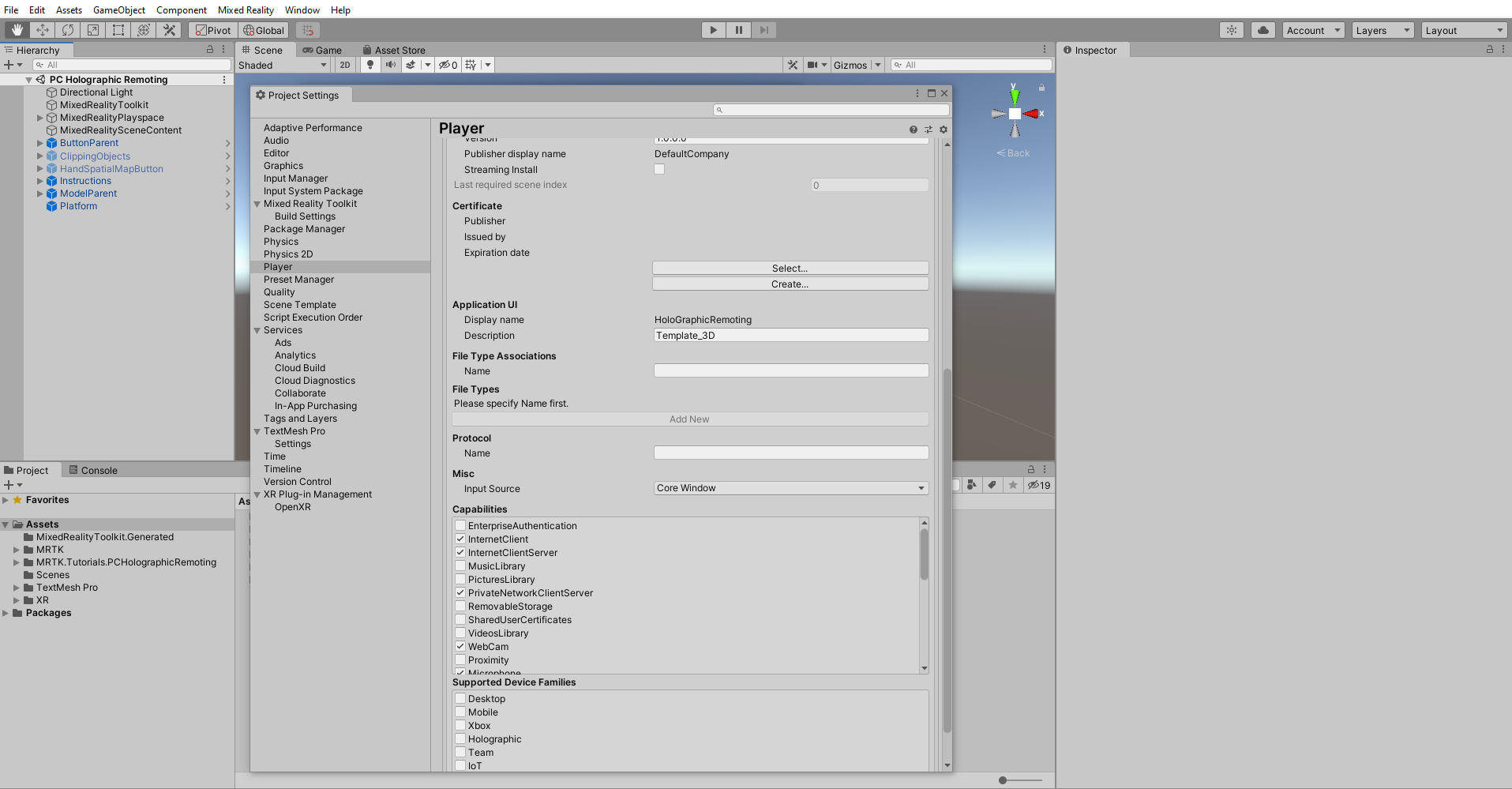Viewport: 1512px width, 789px height.
Task: Toggle grid snapping icon
Action: (x=308, y=30)
